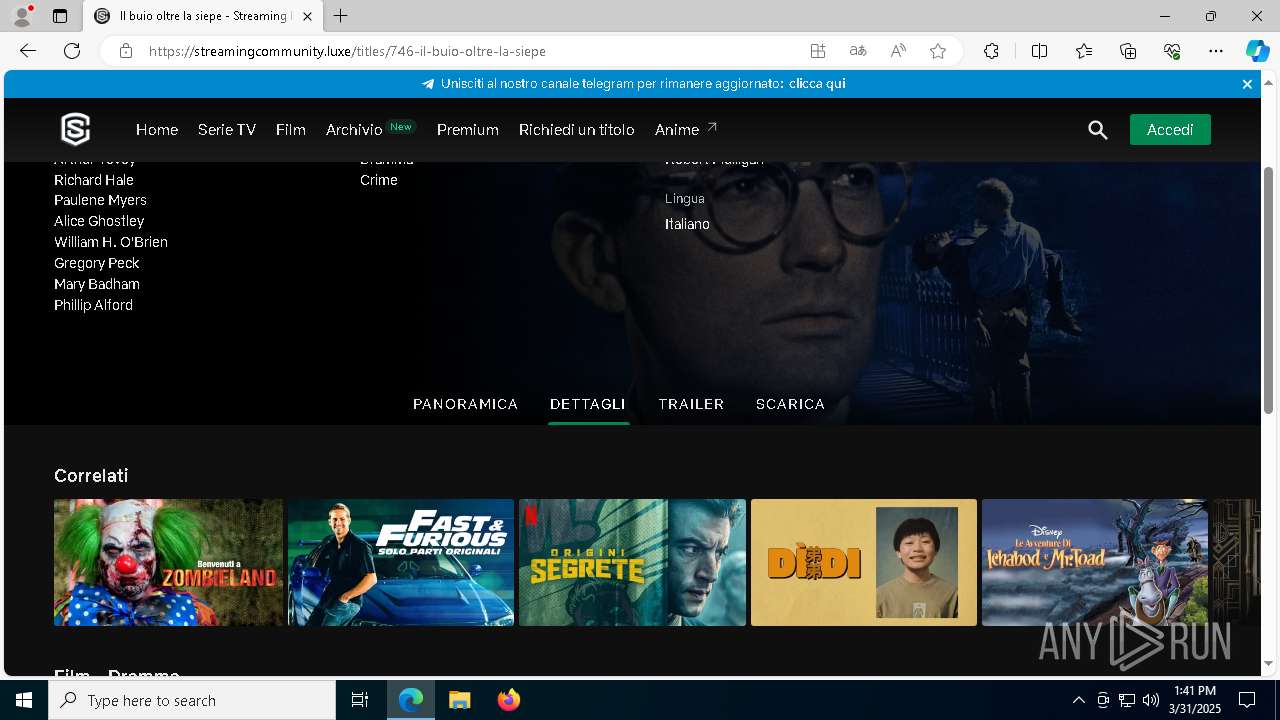Open the Dìdi movie thumbnail
The image size is (1280, 720).
pos(864,563)
